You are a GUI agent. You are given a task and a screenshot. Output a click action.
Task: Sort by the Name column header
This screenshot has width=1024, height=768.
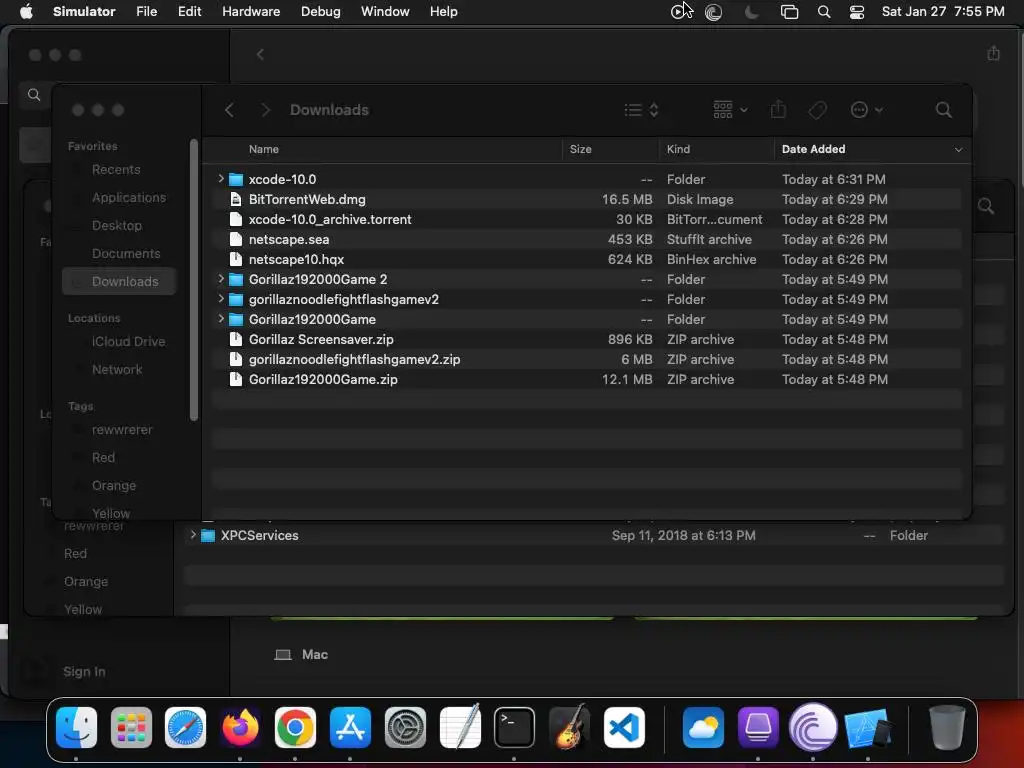pyautogui.click(x=263, y=150)
